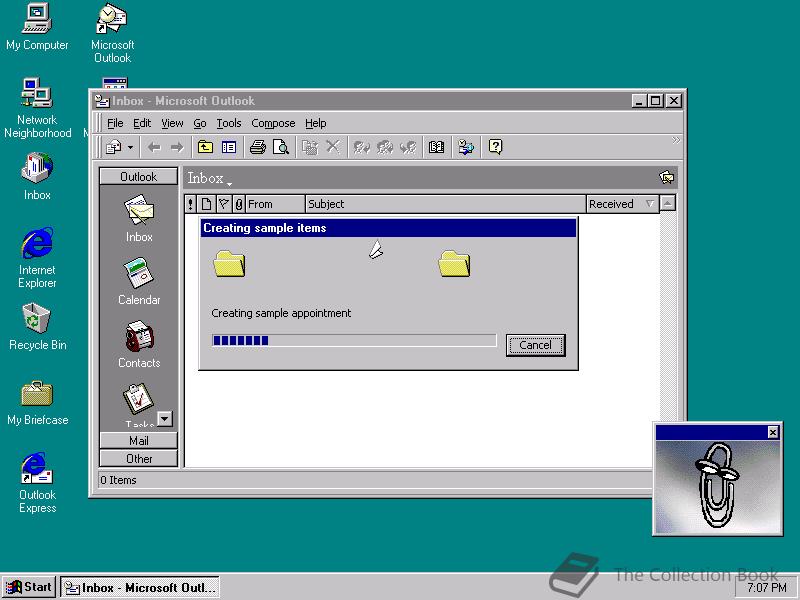Open My Briefcase desktop icon
Viewport: 800px width, 600px height.
[37, 403]
